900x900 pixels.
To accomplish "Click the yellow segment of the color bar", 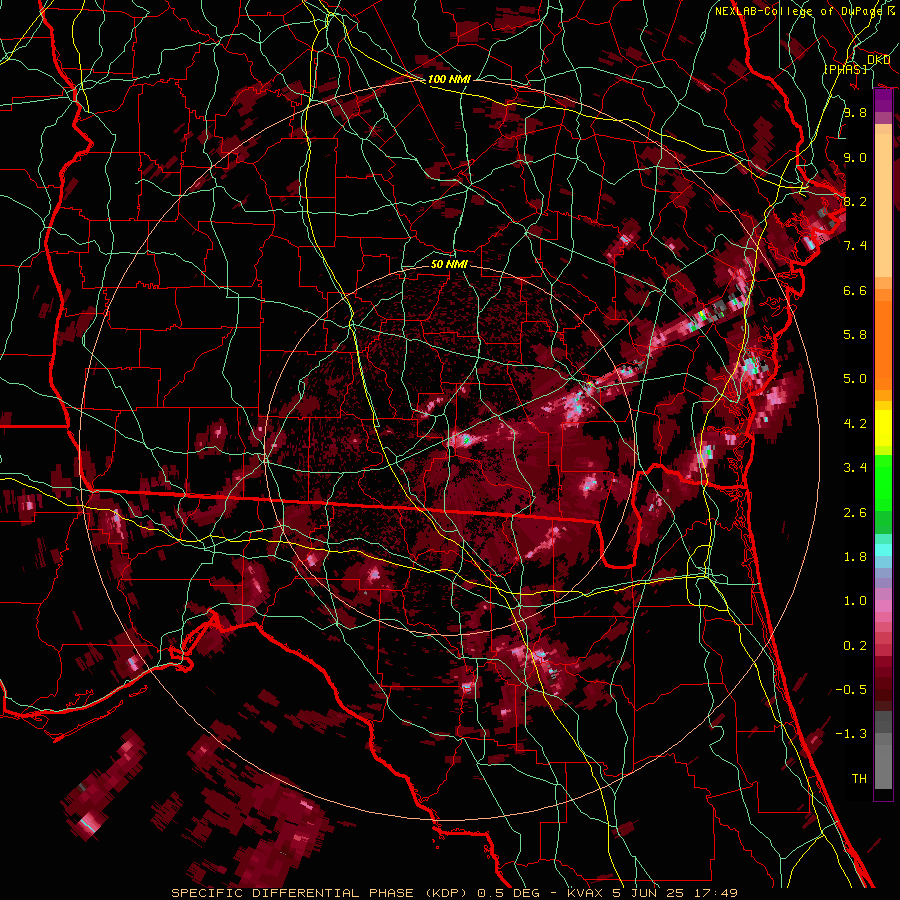I will coord(883,428).
